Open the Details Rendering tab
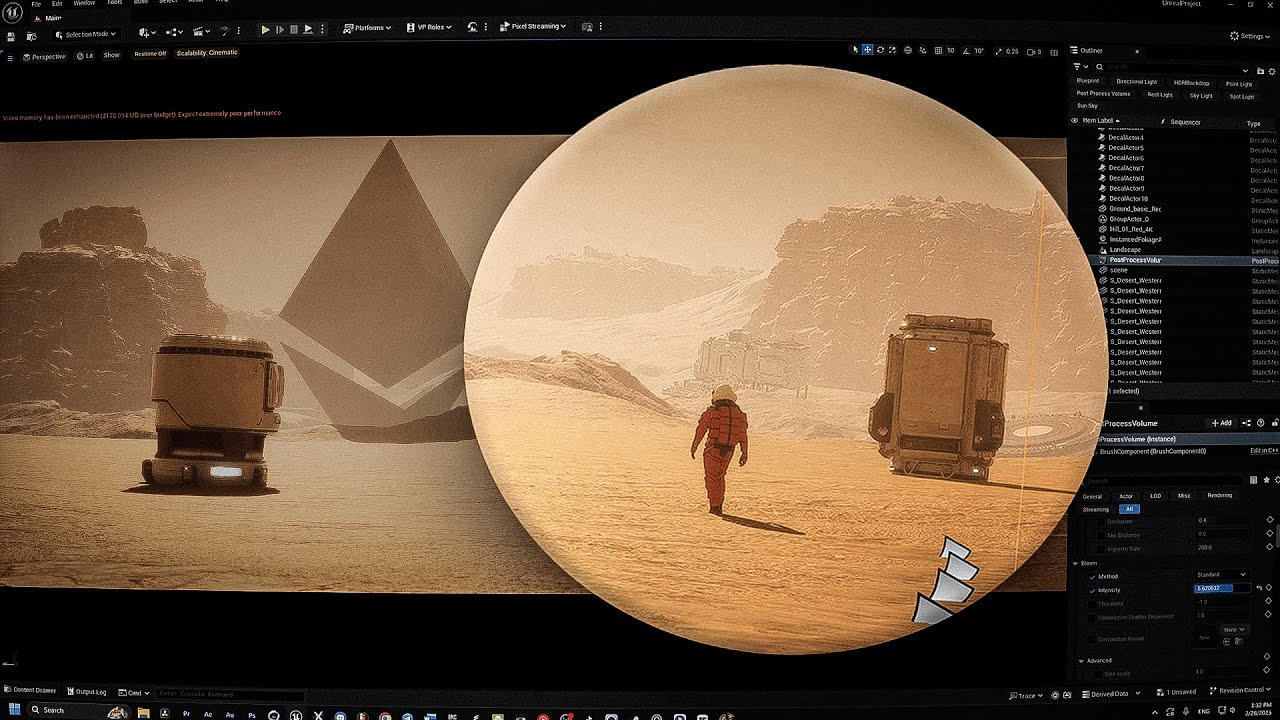Viewport: 1280px width, 720px height. [x=1220, y=495]
